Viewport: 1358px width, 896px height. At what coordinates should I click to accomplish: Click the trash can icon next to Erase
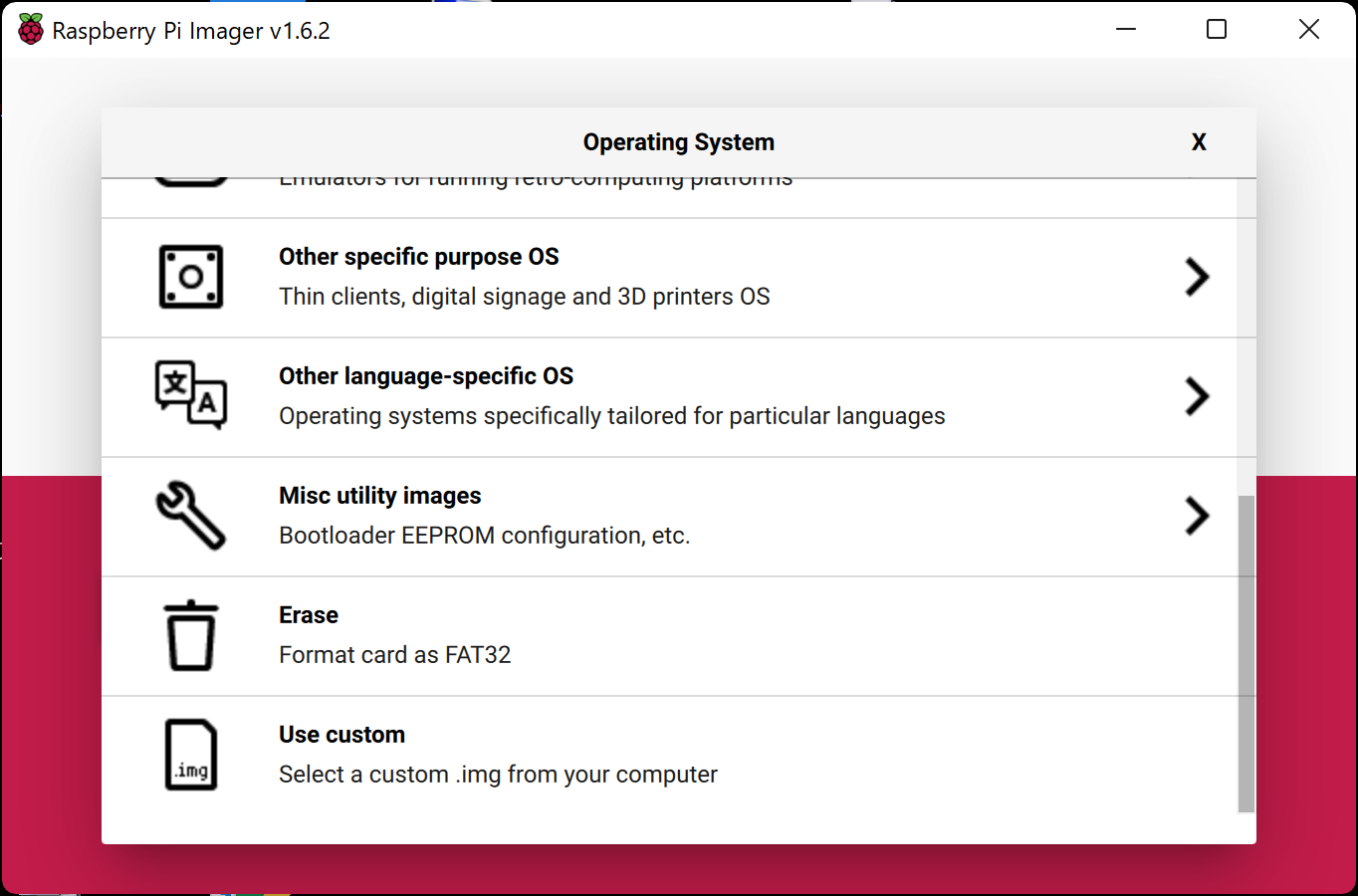pos(190,635)
